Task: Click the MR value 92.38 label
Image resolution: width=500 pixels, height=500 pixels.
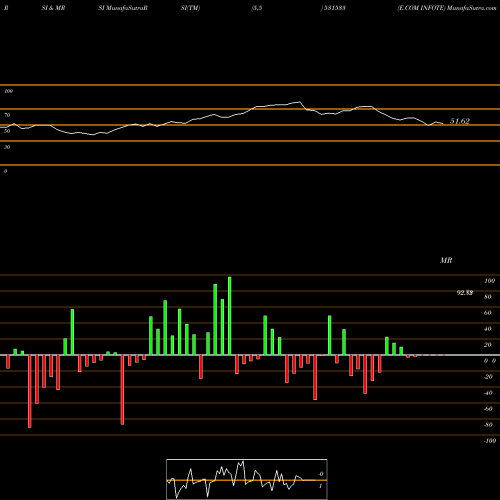Action: tap(465, 293)
